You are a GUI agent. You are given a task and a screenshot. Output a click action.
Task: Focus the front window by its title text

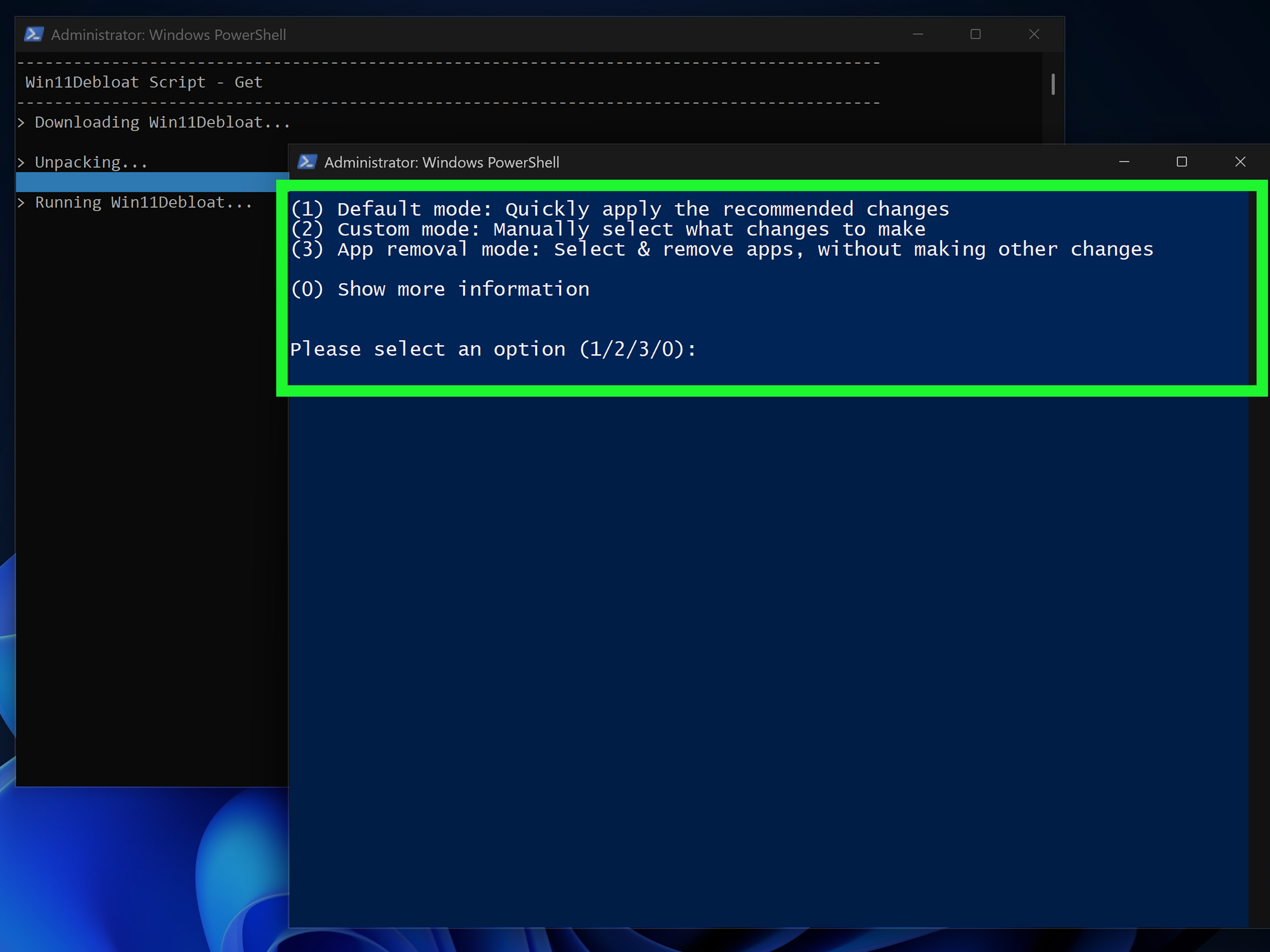(441, 162)
